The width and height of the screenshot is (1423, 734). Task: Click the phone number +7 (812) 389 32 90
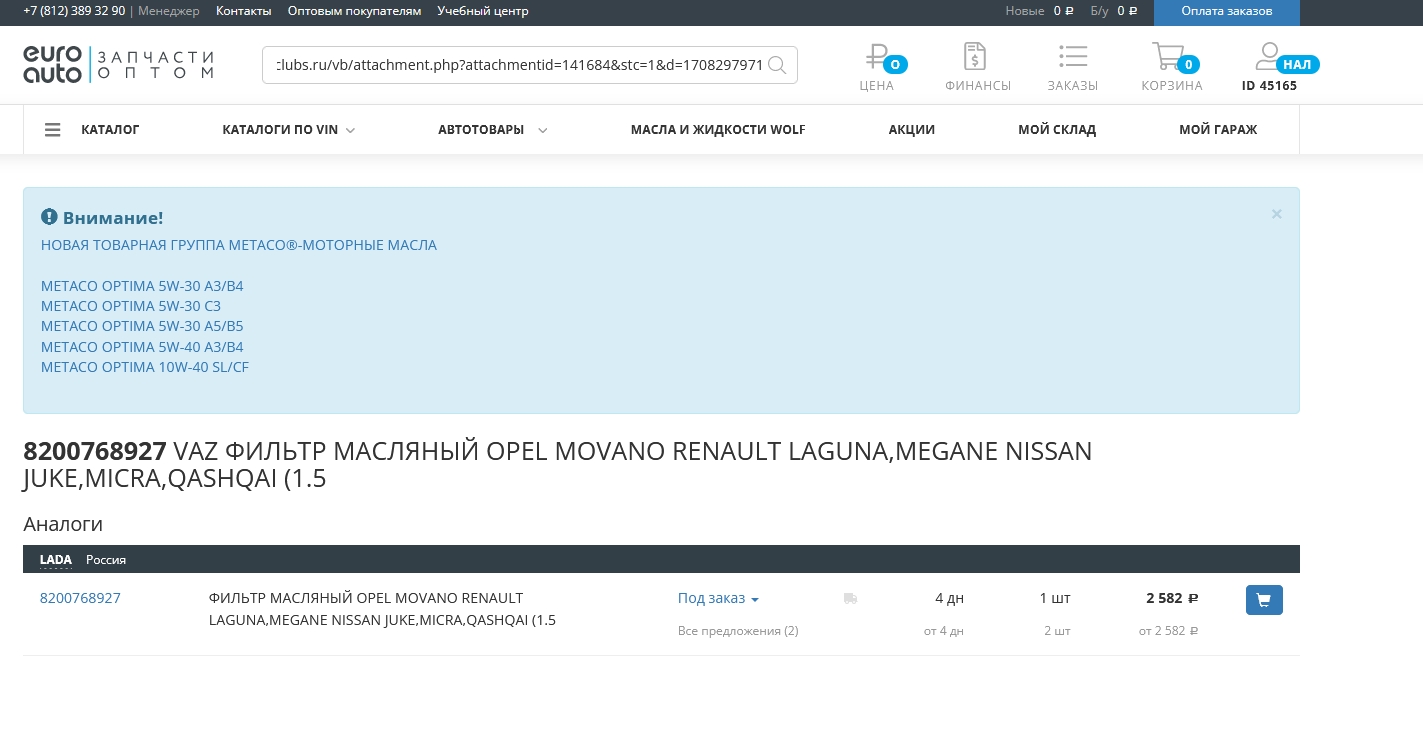click(74, 11)
